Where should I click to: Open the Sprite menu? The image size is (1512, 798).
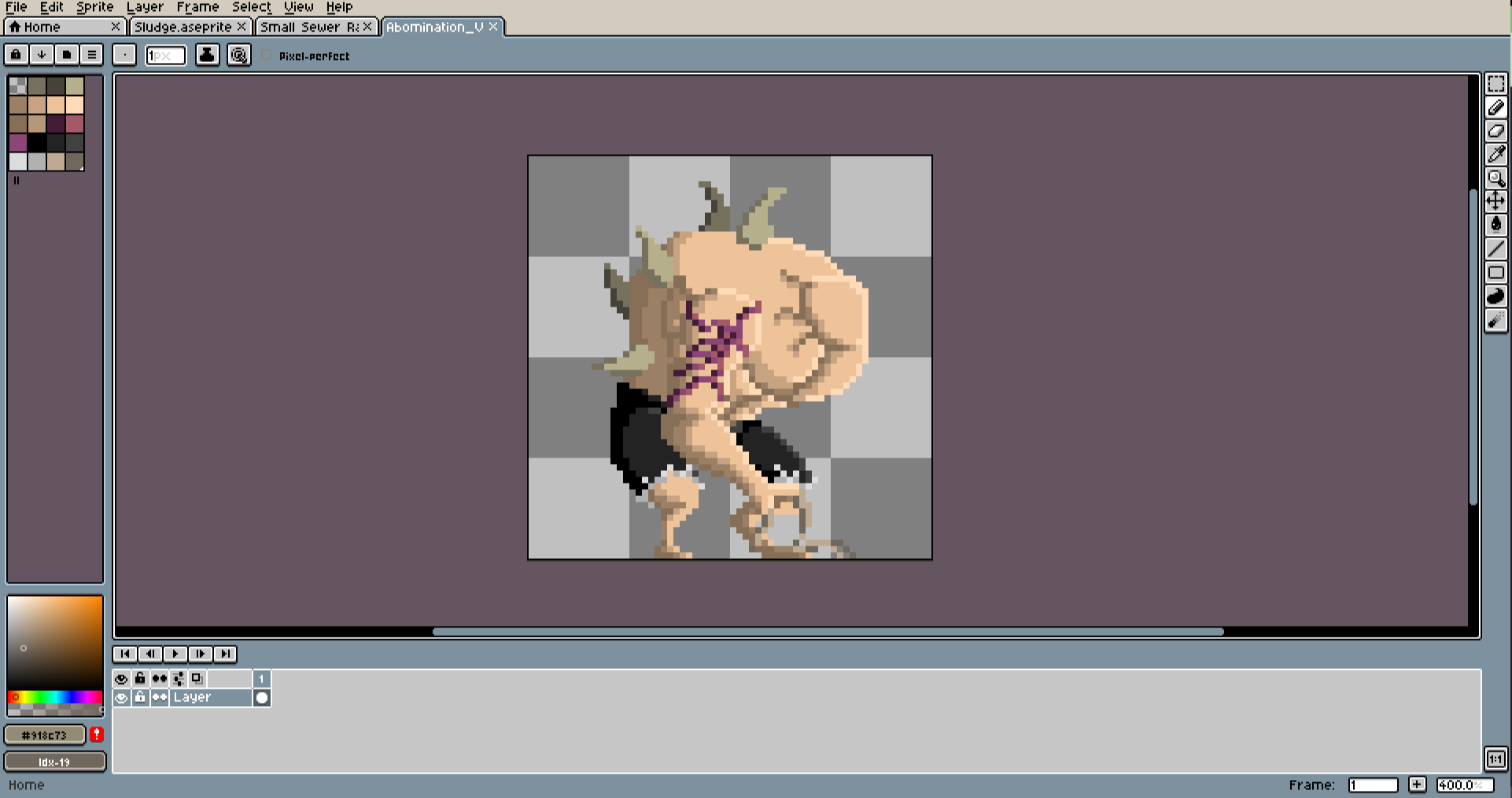(94, 6)
